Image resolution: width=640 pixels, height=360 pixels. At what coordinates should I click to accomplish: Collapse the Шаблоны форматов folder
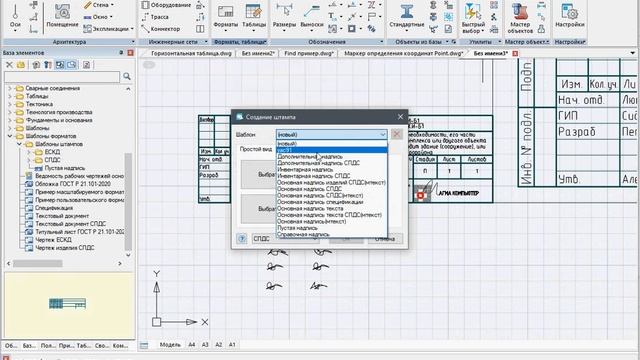[10, 136]
